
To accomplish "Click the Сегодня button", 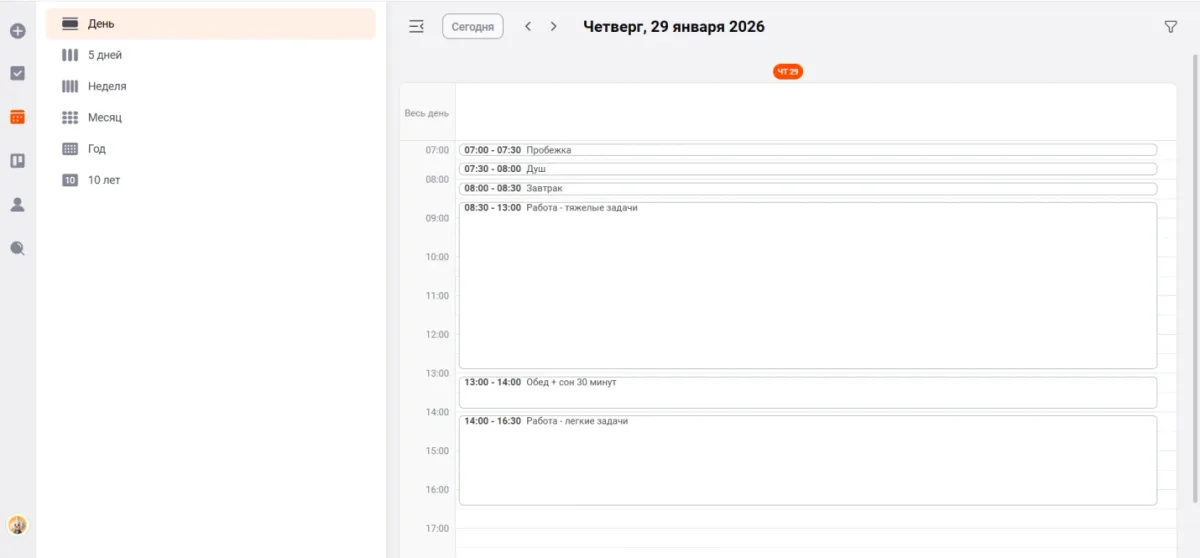I will pyautogui.click(x=472, y=27).
